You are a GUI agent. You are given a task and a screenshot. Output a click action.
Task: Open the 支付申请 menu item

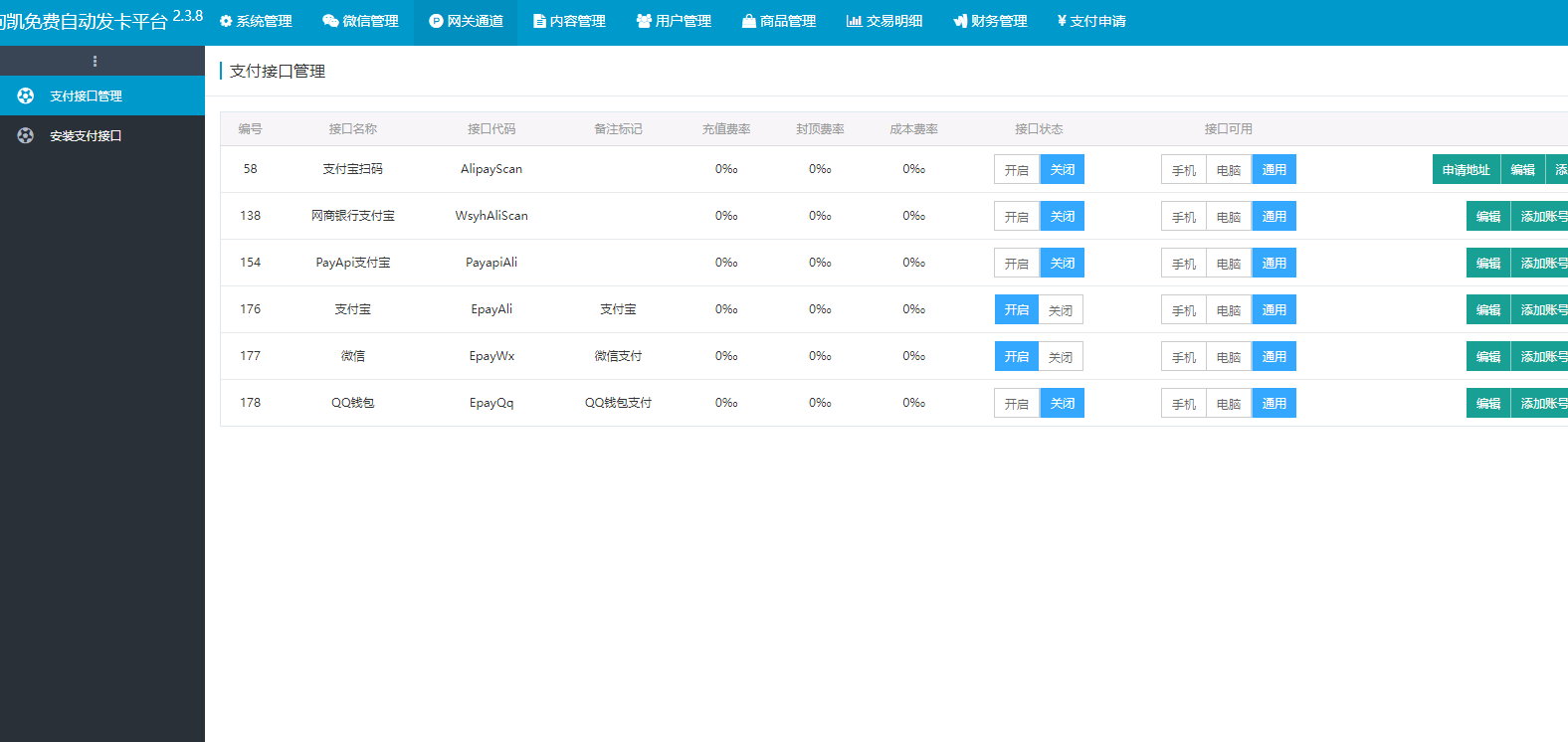1091,21
